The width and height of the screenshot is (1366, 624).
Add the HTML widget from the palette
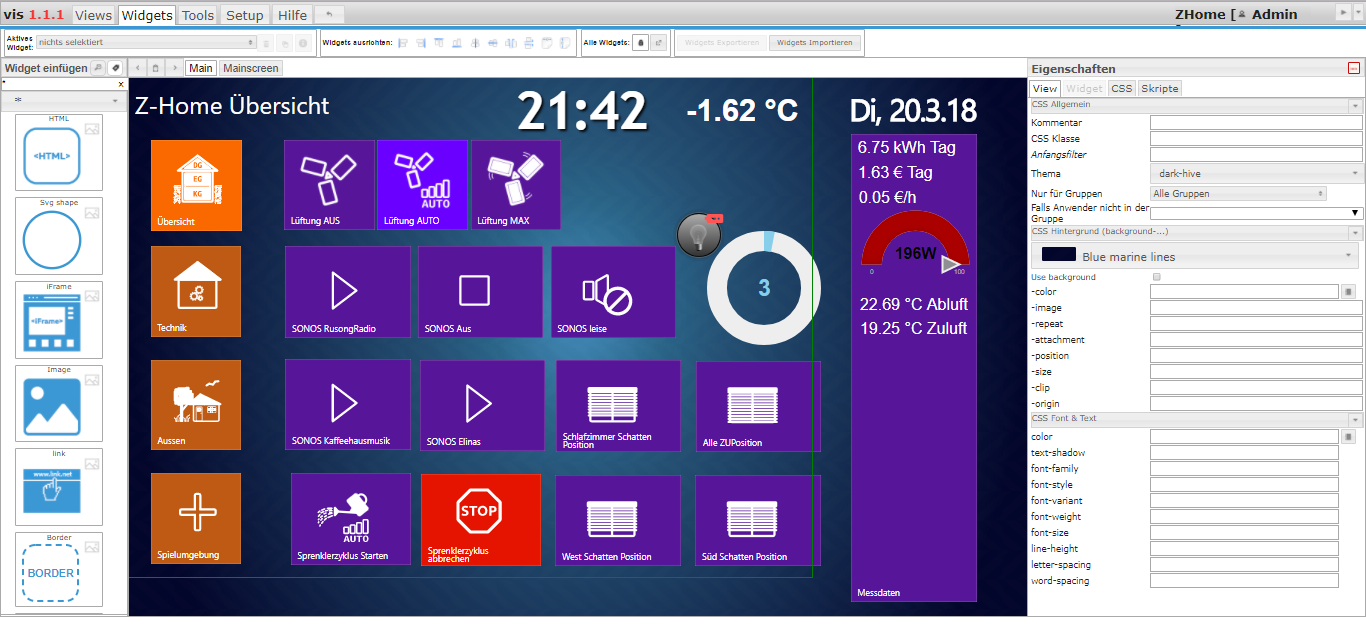[59, 152]
